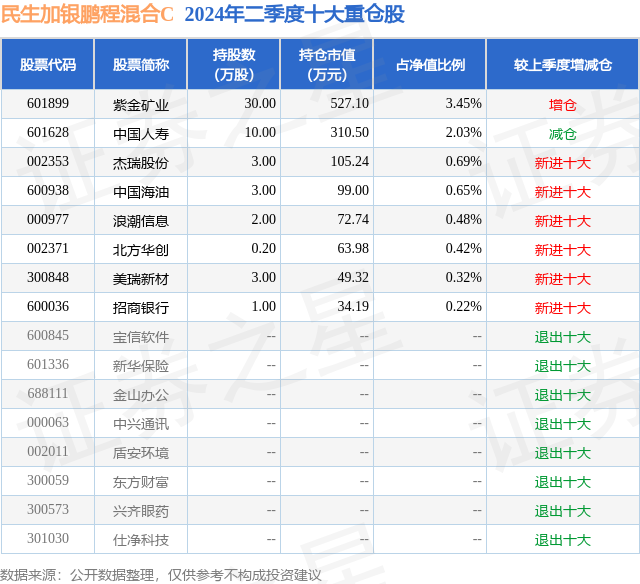Image resolution: width=640 pixels, height=584 pixels.
Task: Click the 34.19 market value cell
Action: (x=353, y=306)
